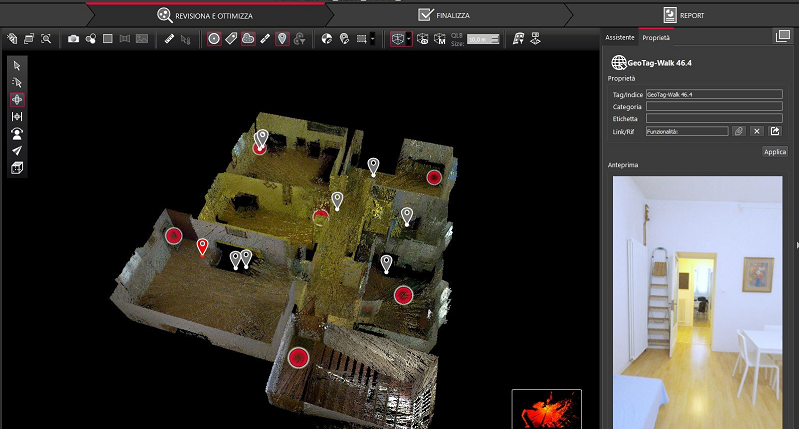
Task: Click the red selected geotag pin in model
Action: [202, 246]
